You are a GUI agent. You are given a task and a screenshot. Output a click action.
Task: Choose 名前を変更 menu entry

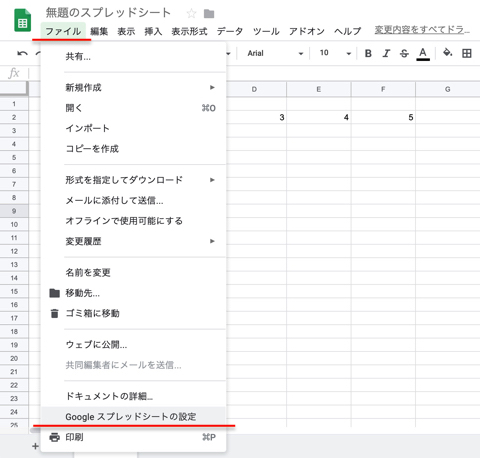133,273
